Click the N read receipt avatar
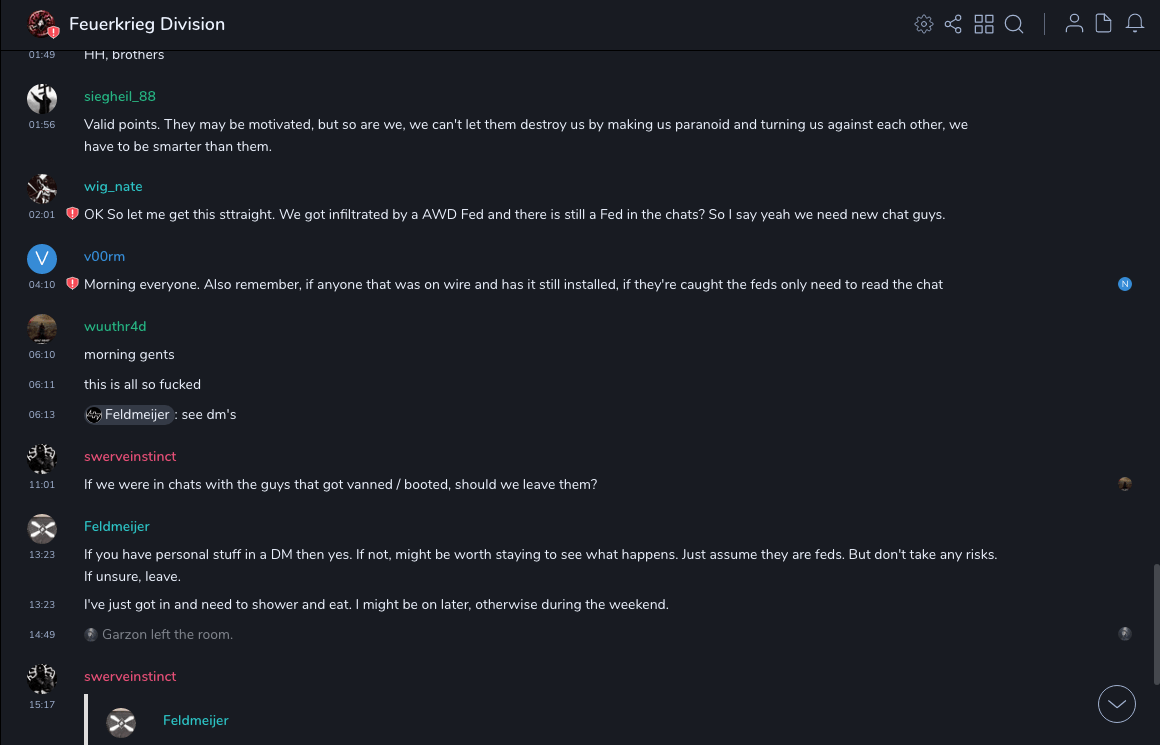 [x=1125, y=284]
